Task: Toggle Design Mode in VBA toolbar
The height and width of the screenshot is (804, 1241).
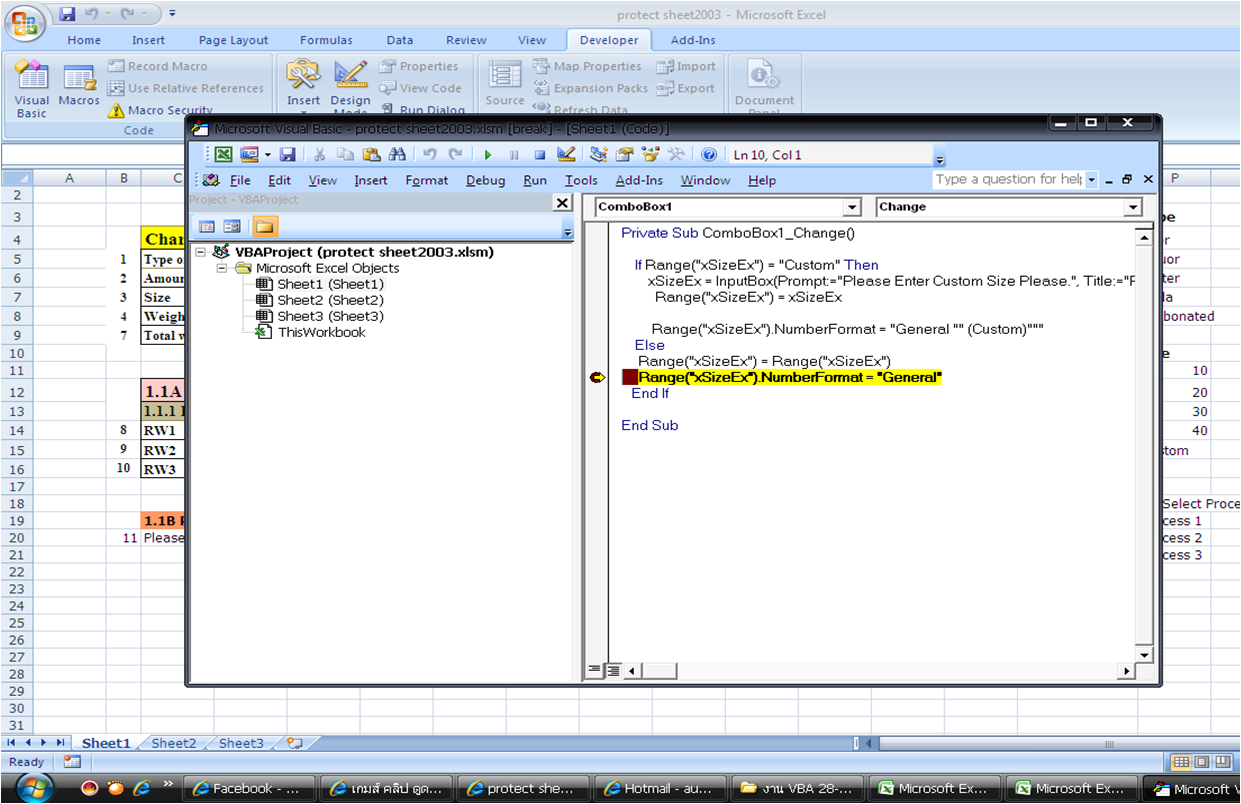Action: coord(566,155)
